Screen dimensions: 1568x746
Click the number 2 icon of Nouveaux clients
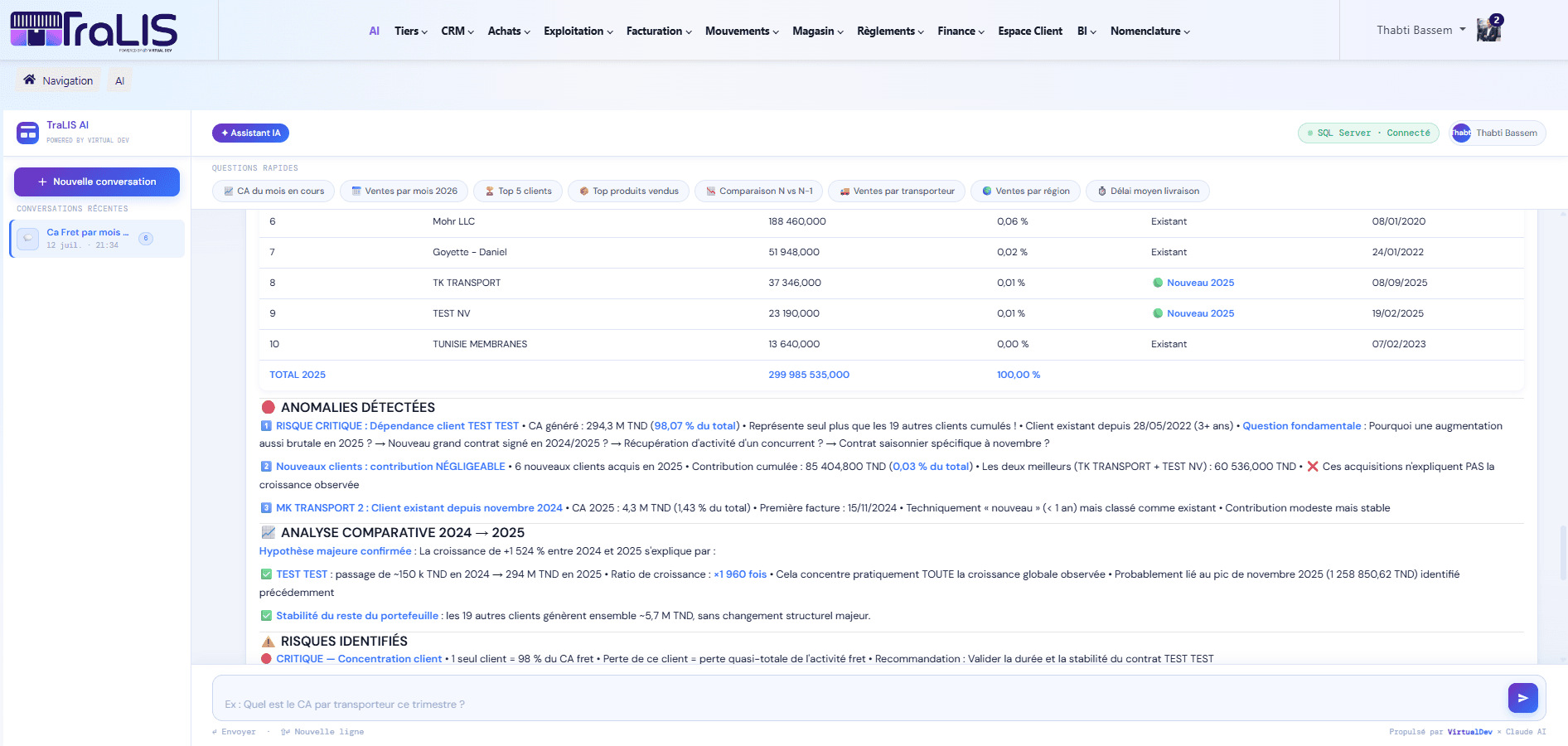tap(266, 466)
